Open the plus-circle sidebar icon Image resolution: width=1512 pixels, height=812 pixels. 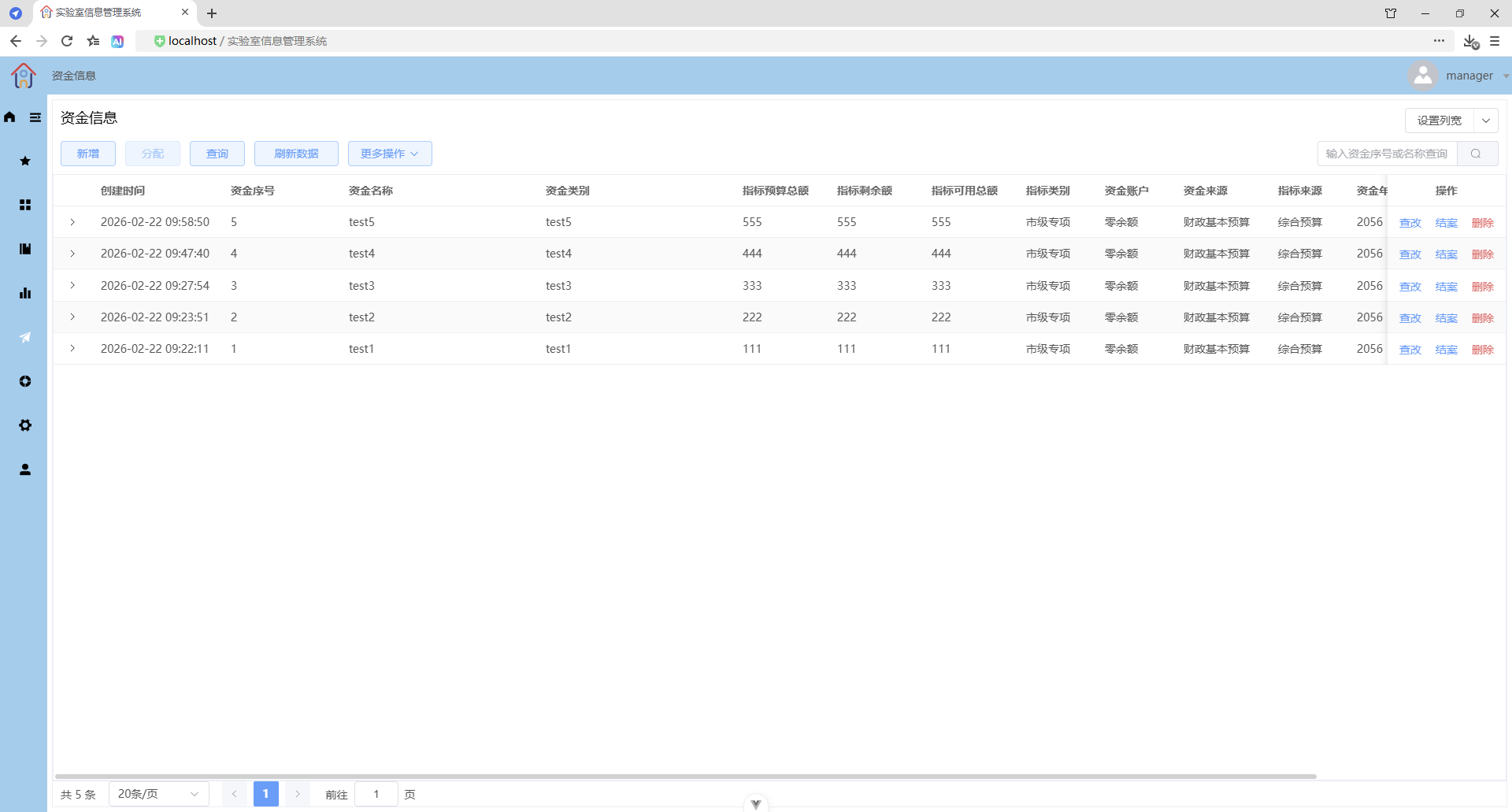tap(25, 381)
